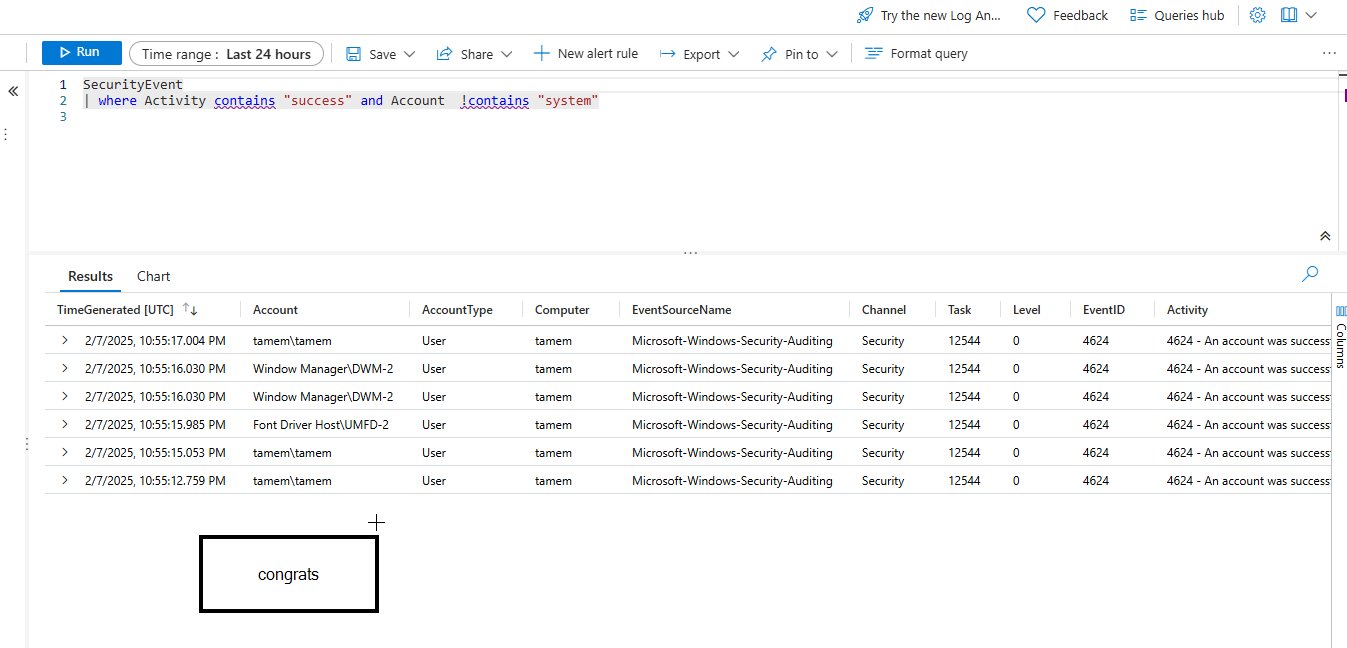Open settings via the gear icon
The width and height of the screenshot is (1347, 648).
[x=1258, y=15]
